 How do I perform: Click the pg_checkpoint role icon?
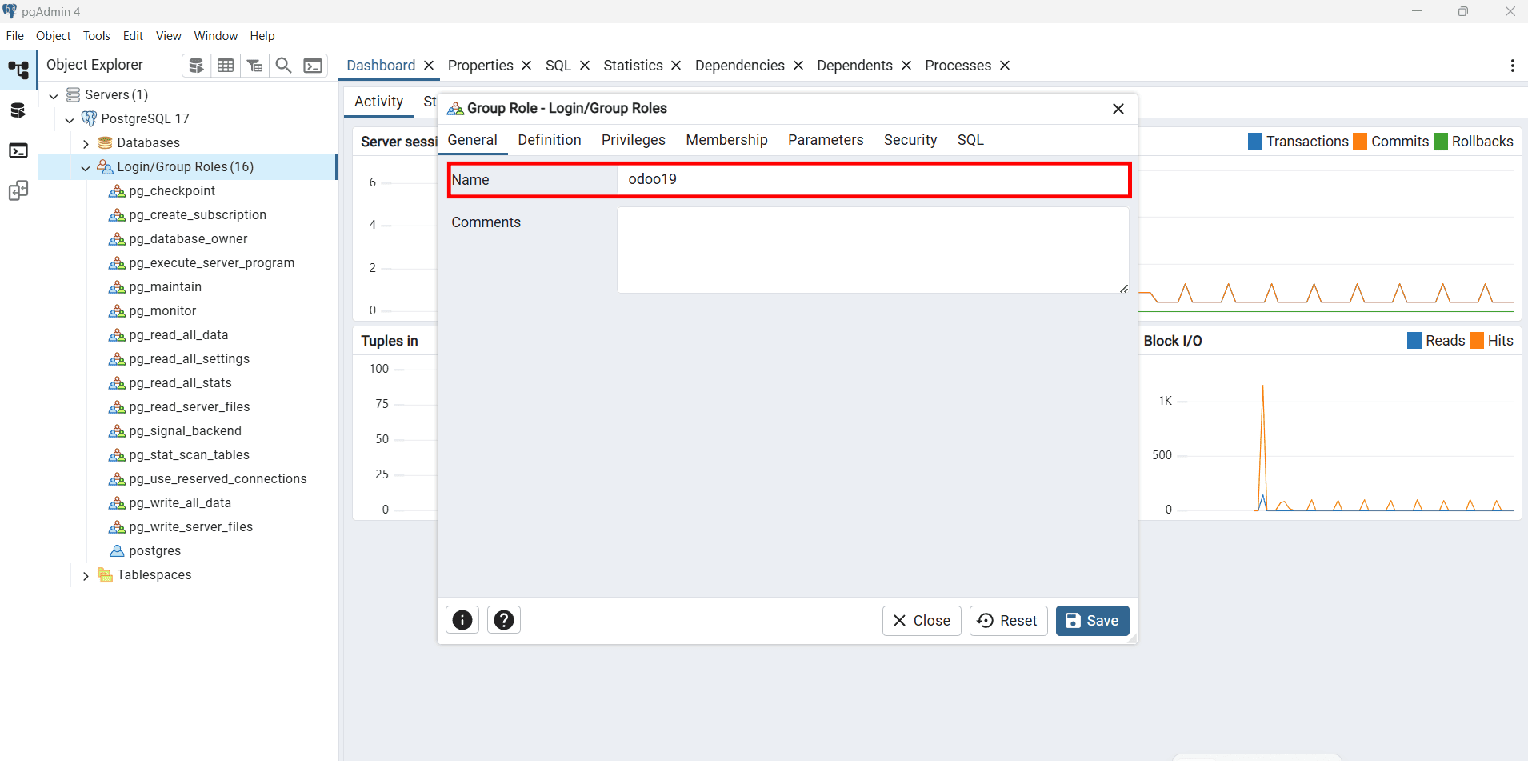[x=117, y=191]
